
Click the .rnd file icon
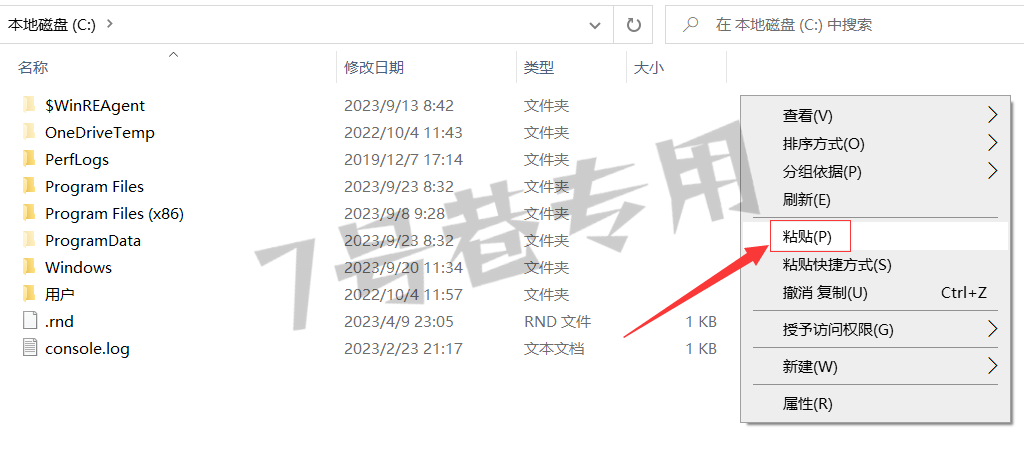[29, 321]
